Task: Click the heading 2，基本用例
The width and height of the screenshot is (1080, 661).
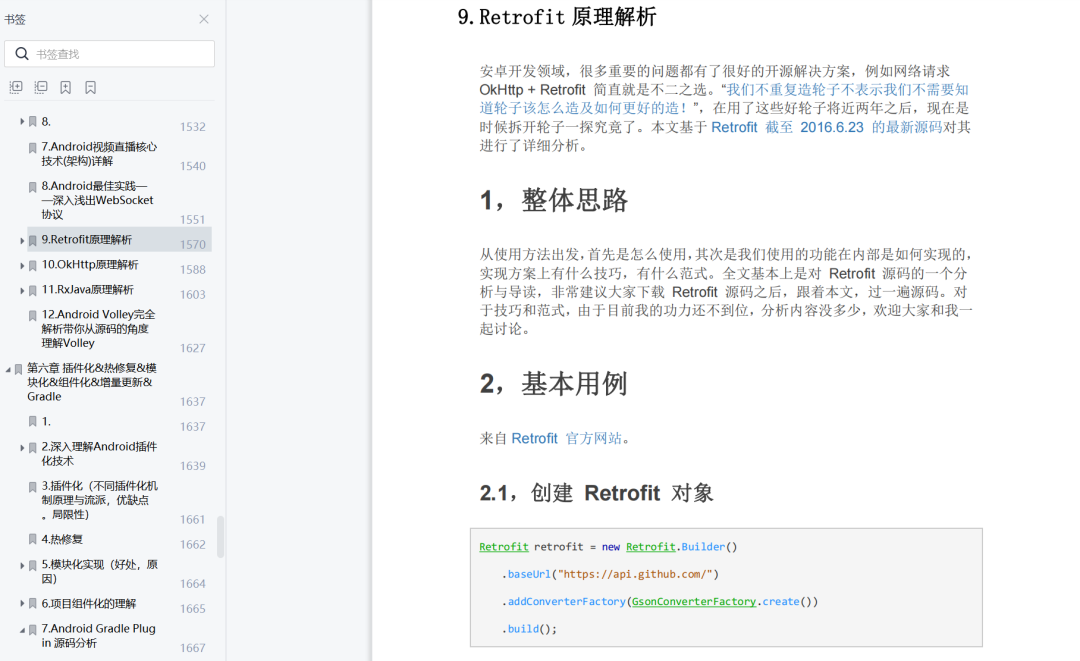Action: pos(554,384)
